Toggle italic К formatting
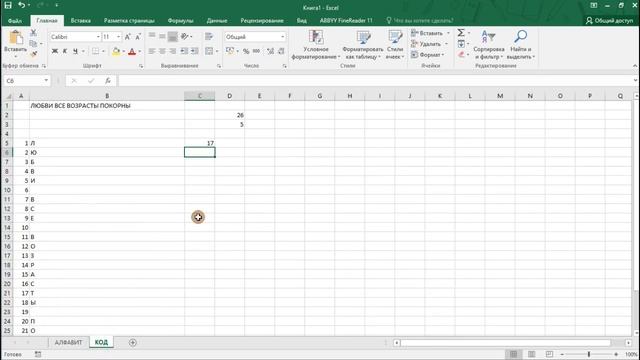Image resolution: width=640 pixels, height=360 pixels. pos(64,51)
